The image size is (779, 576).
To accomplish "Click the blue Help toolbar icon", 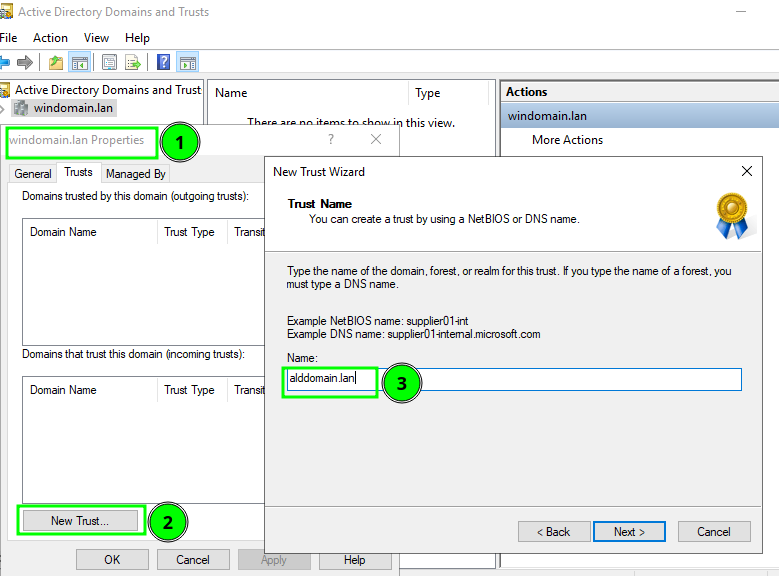I will (163, 63).
